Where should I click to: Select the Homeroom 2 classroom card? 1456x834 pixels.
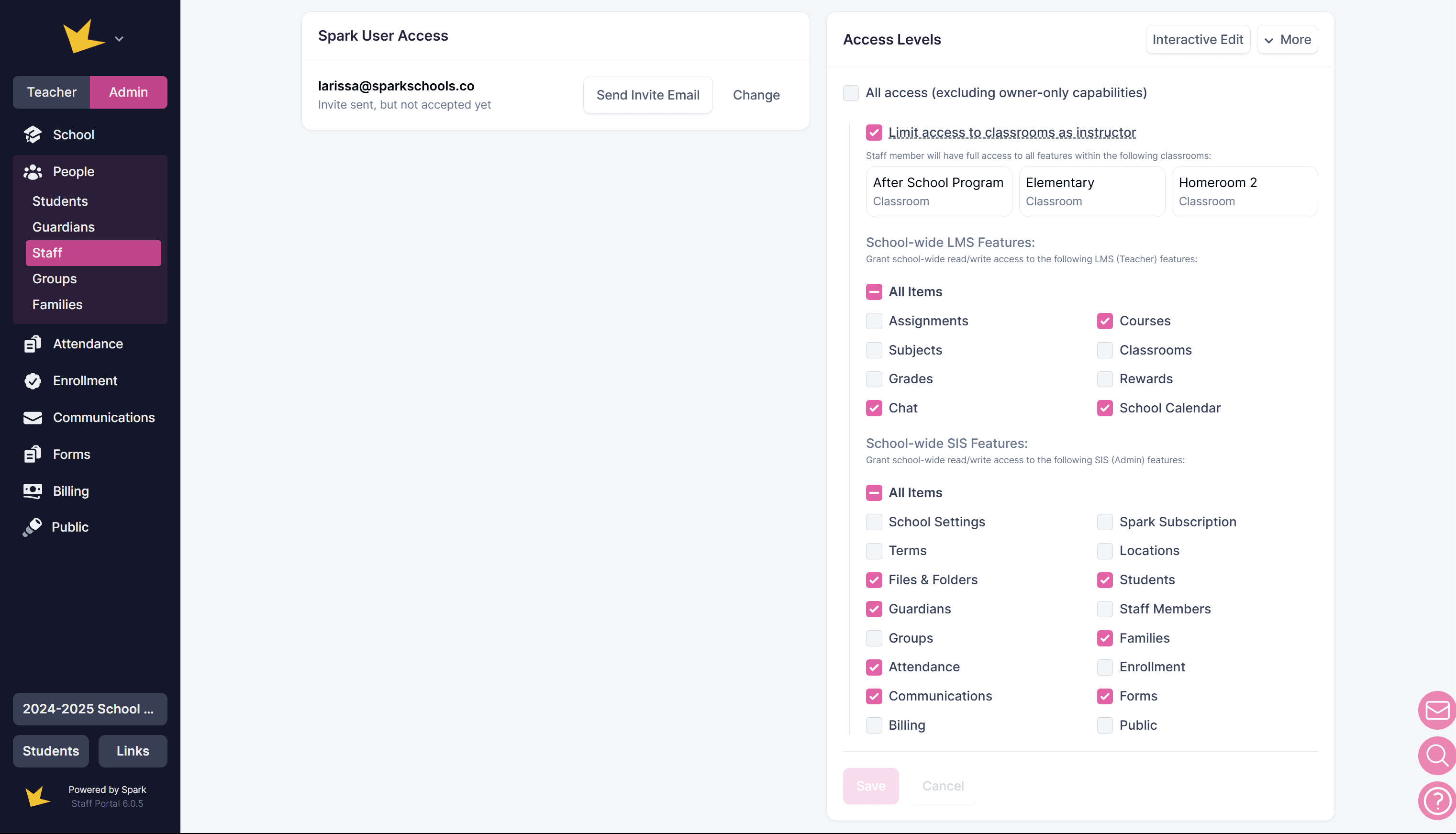(x=1244, y=191)
